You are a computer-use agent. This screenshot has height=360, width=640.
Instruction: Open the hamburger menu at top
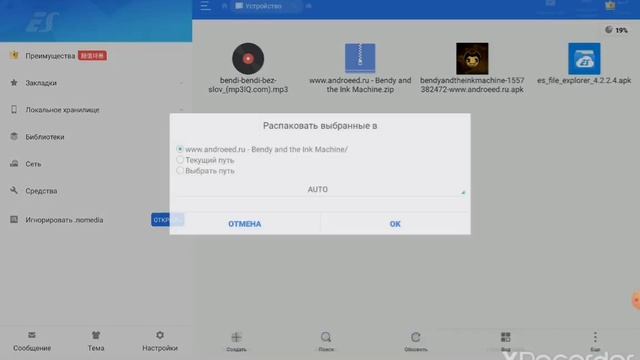[205, 6]
